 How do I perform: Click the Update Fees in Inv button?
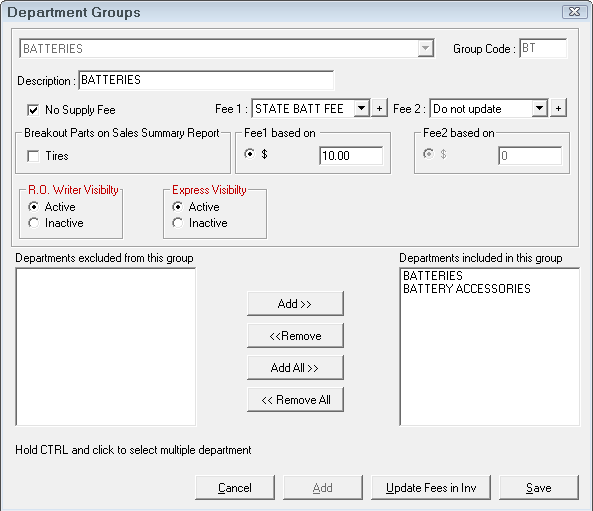[431, 488]
